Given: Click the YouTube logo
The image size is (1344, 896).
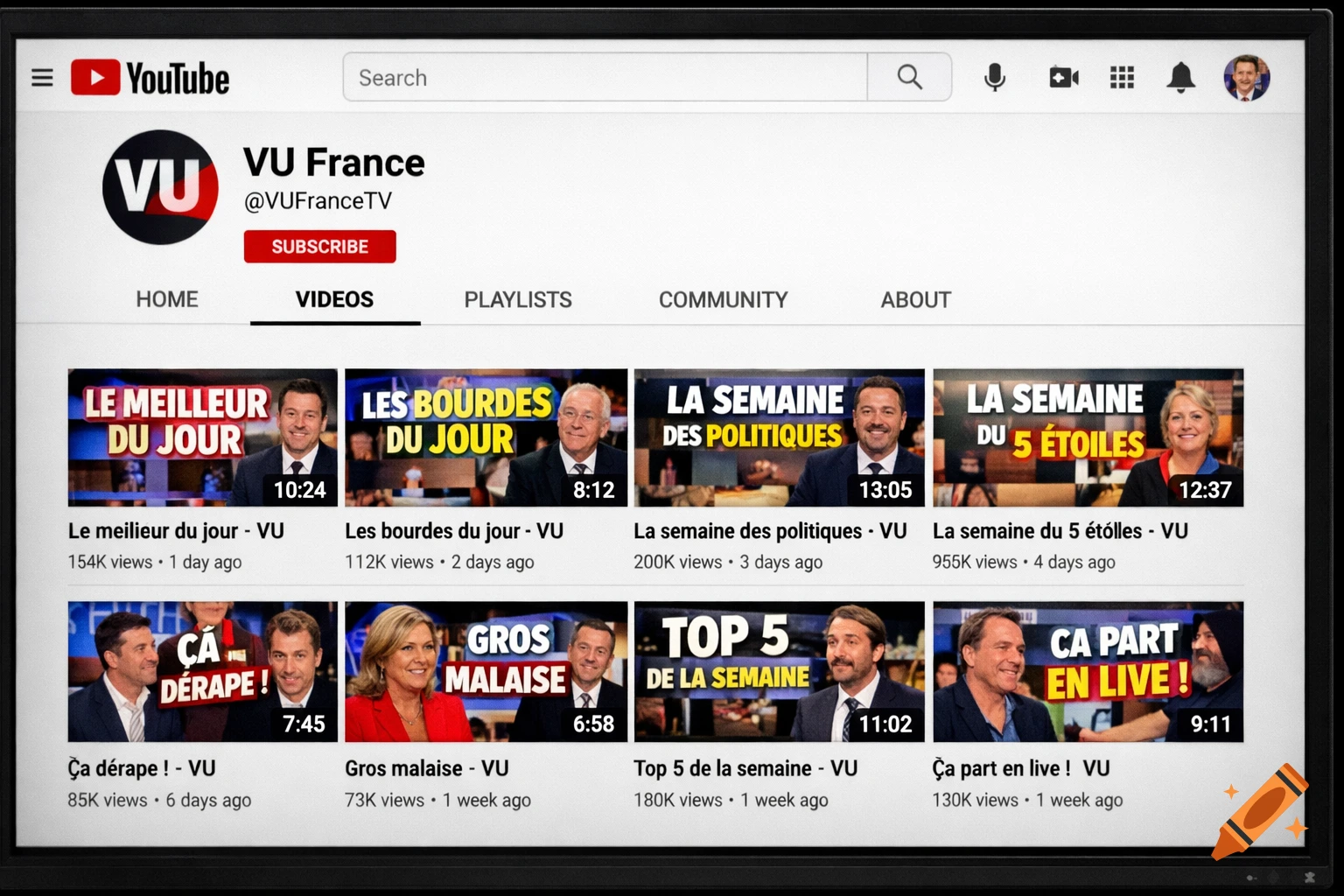Looking at the screenshot, I should point(150,78).
